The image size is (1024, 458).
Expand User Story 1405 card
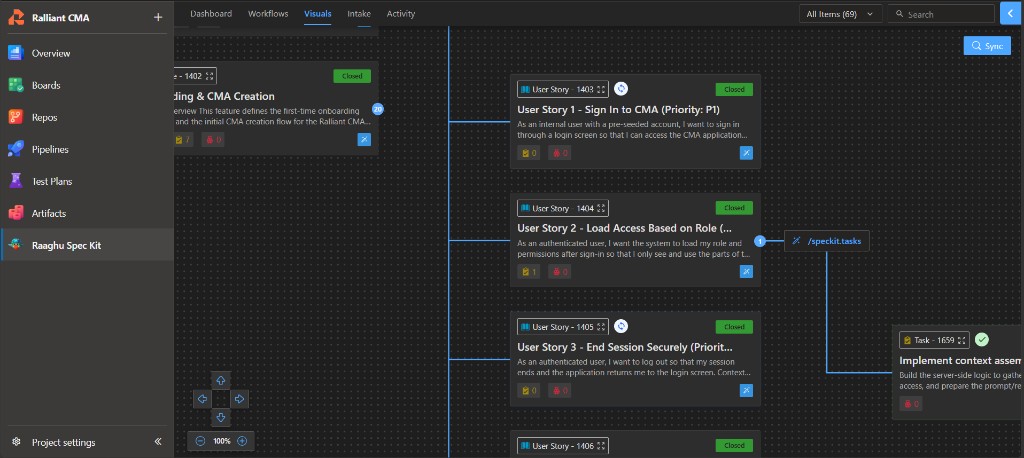(601, 327)
